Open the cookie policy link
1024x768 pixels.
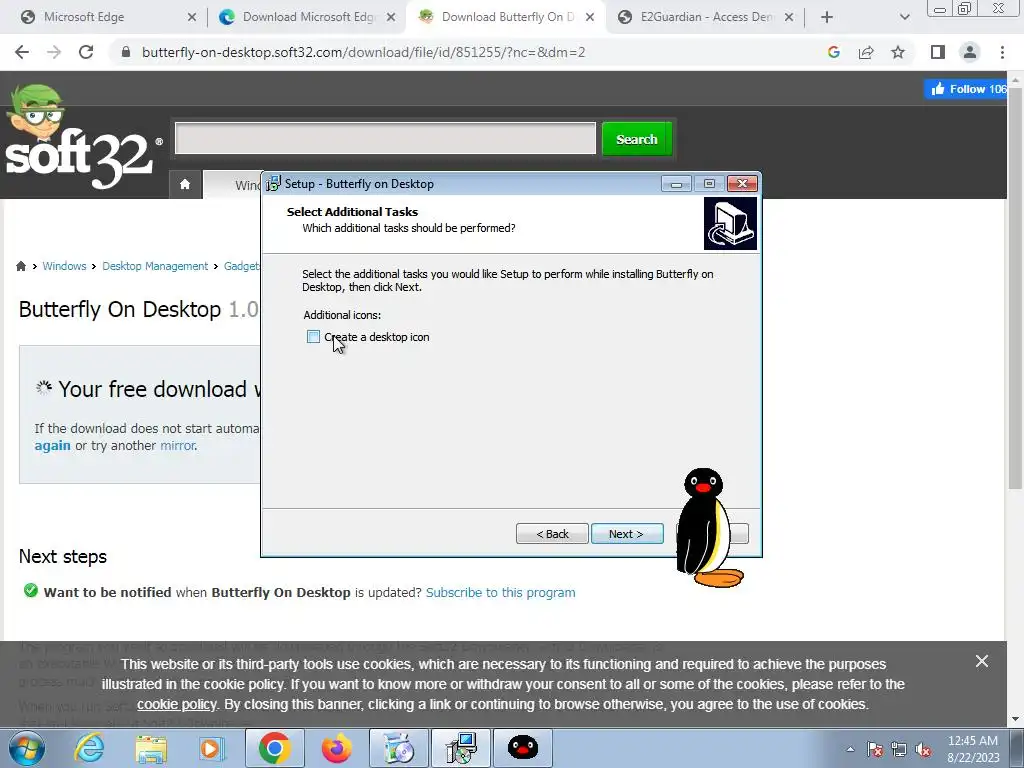176,705
